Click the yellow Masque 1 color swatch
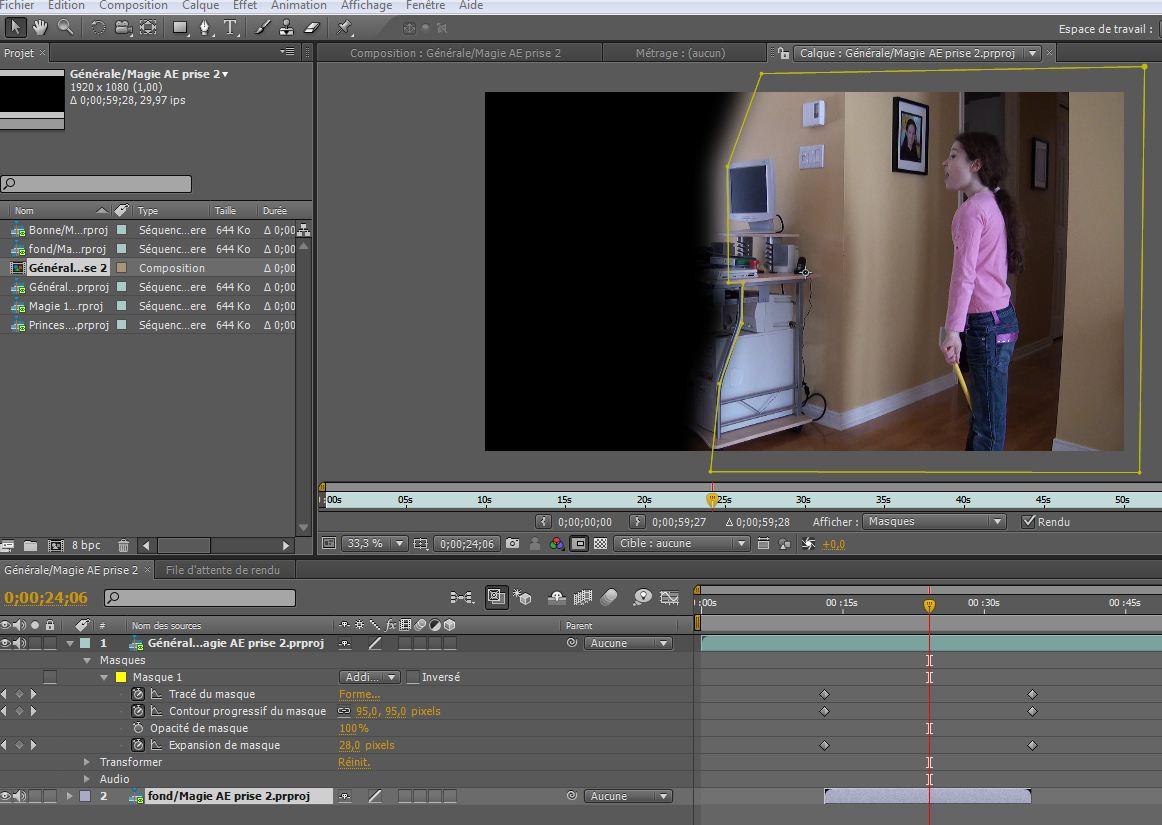The image size is (1162, 825). pyautogui.click(x=121, y=677)
